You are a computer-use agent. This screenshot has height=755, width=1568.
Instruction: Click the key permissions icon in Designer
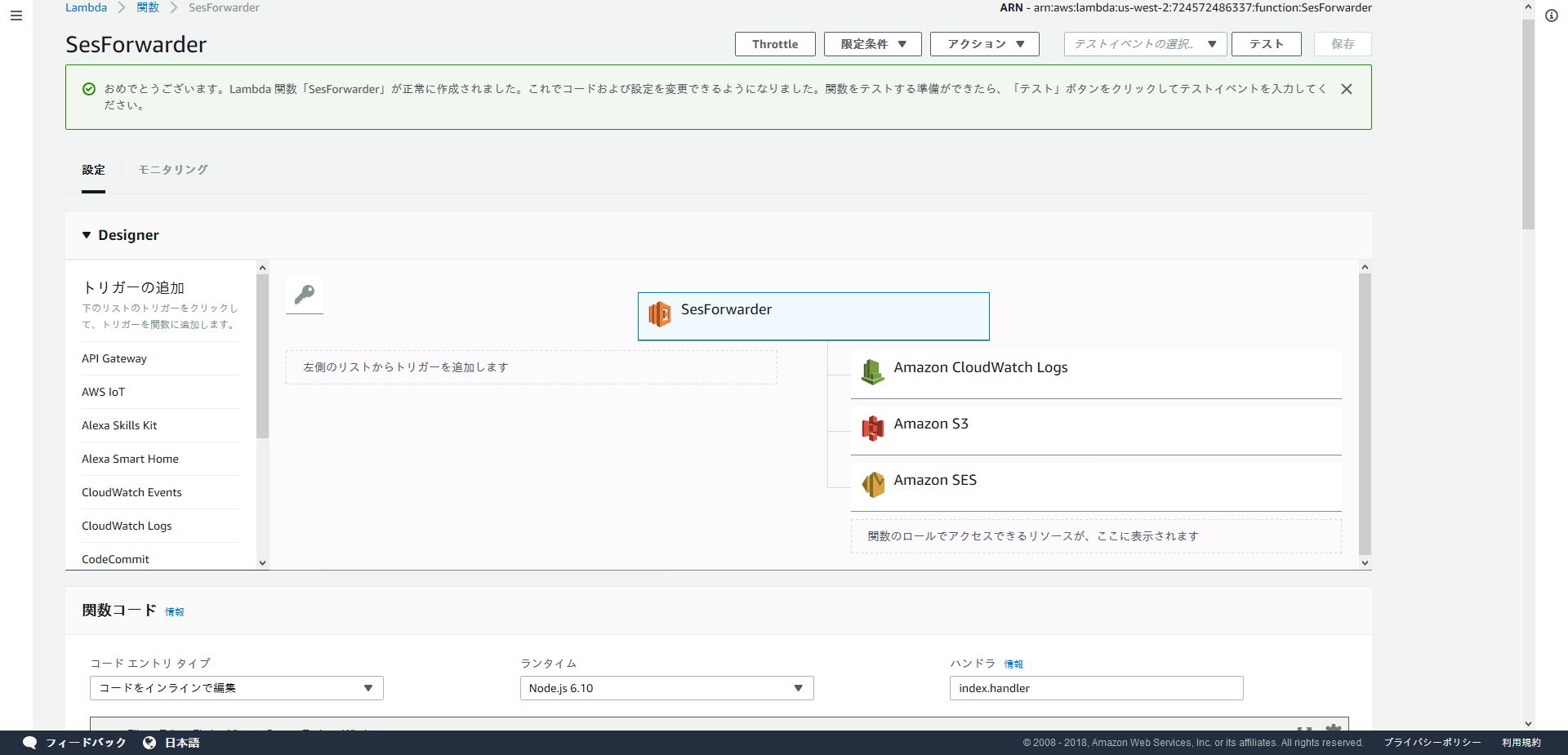click(x=305, y=295)
